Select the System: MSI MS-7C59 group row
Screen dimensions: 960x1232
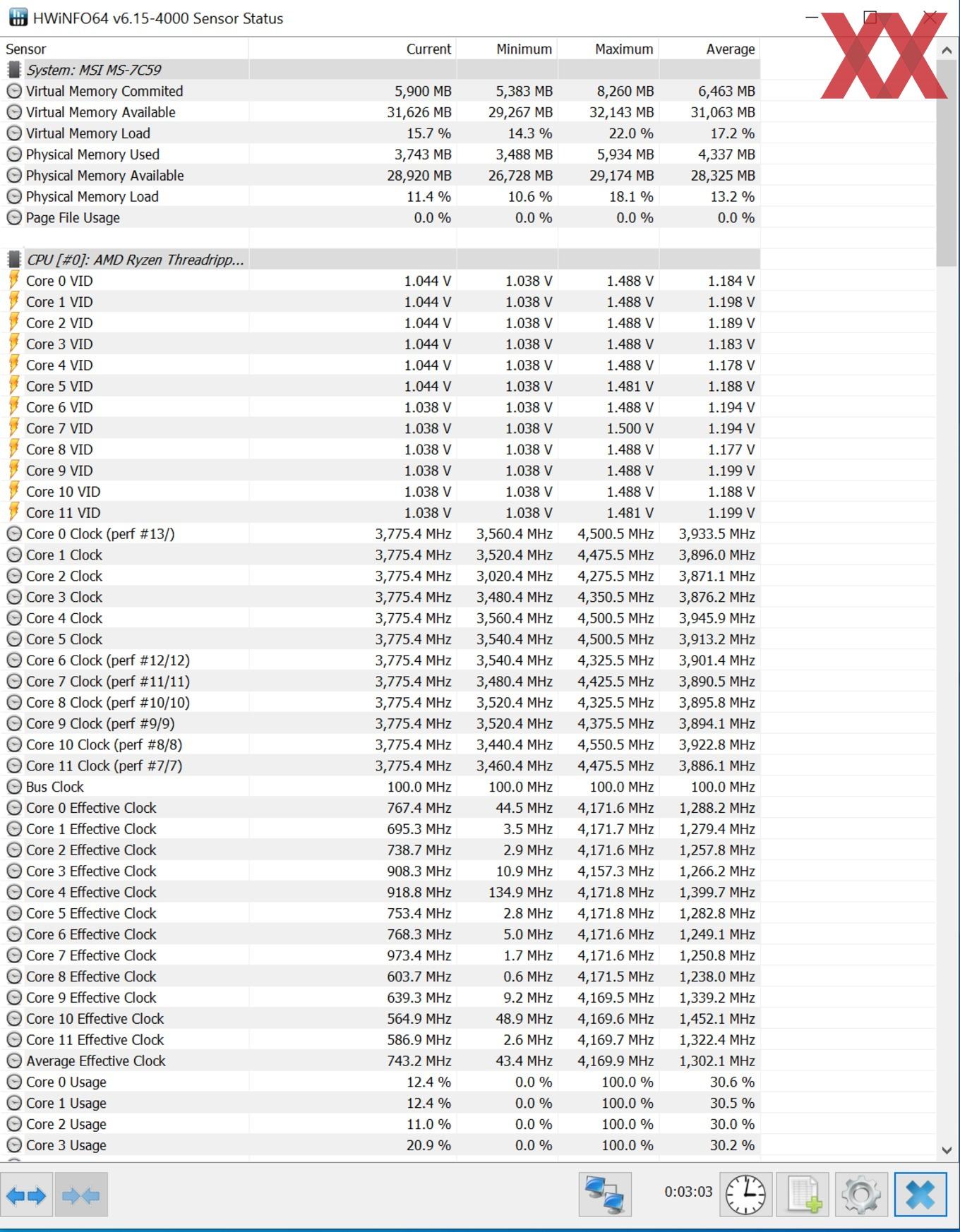click(x=380, y=70)
